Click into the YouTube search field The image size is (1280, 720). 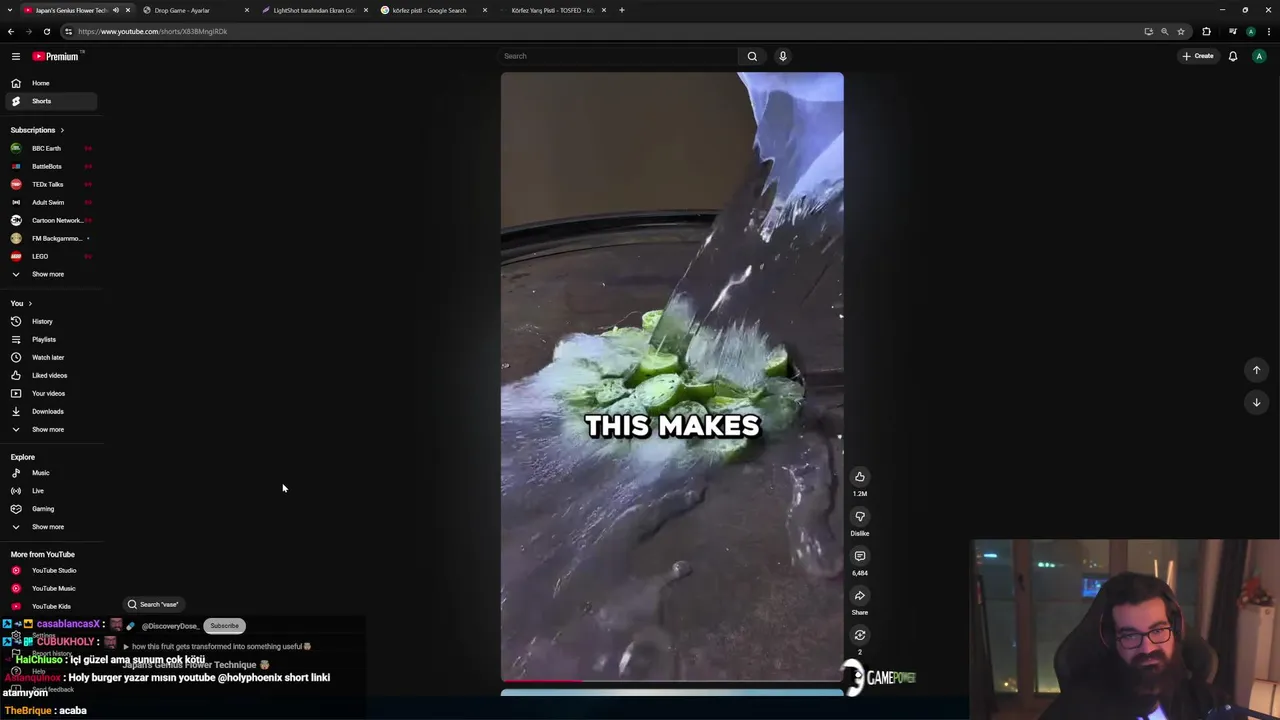[618, 56]
